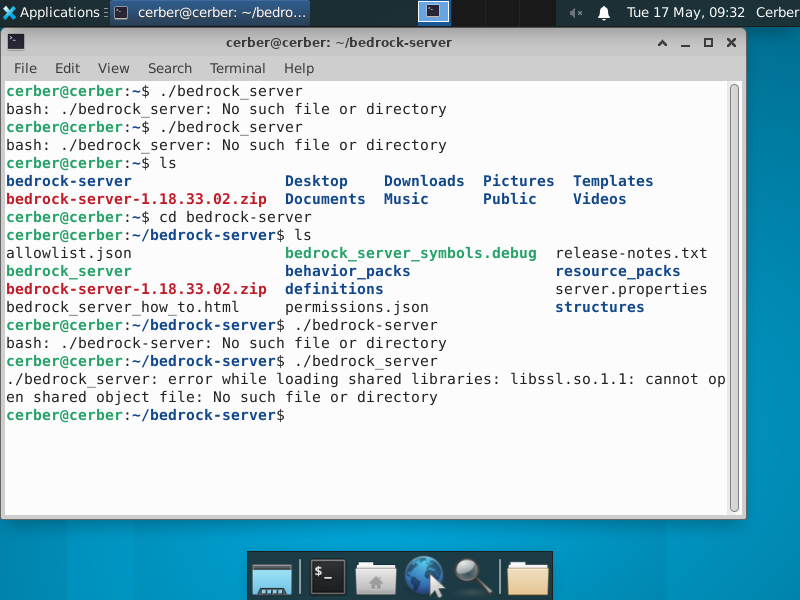
Task: Select the active workspace in the workspace switcher
Action: click(x=433, y=12)
